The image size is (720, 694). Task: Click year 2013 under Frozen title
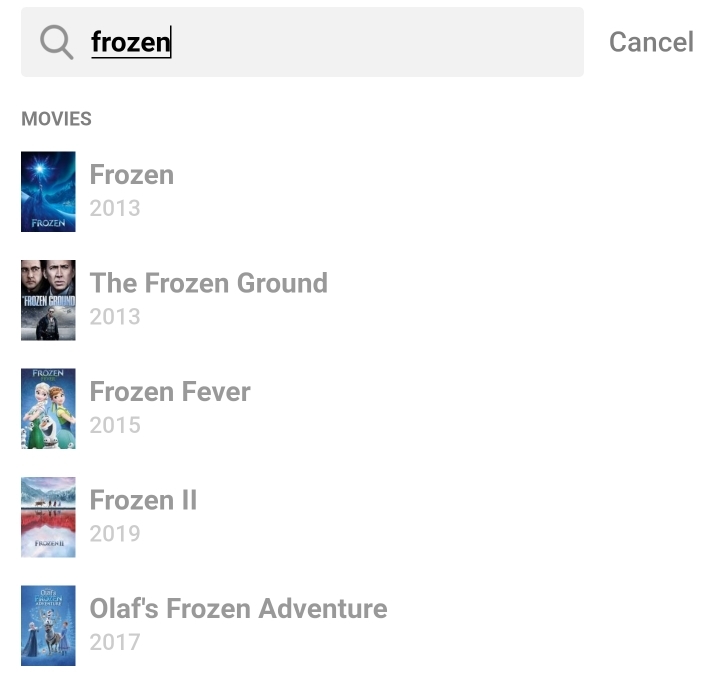click(x=115, y=208)
